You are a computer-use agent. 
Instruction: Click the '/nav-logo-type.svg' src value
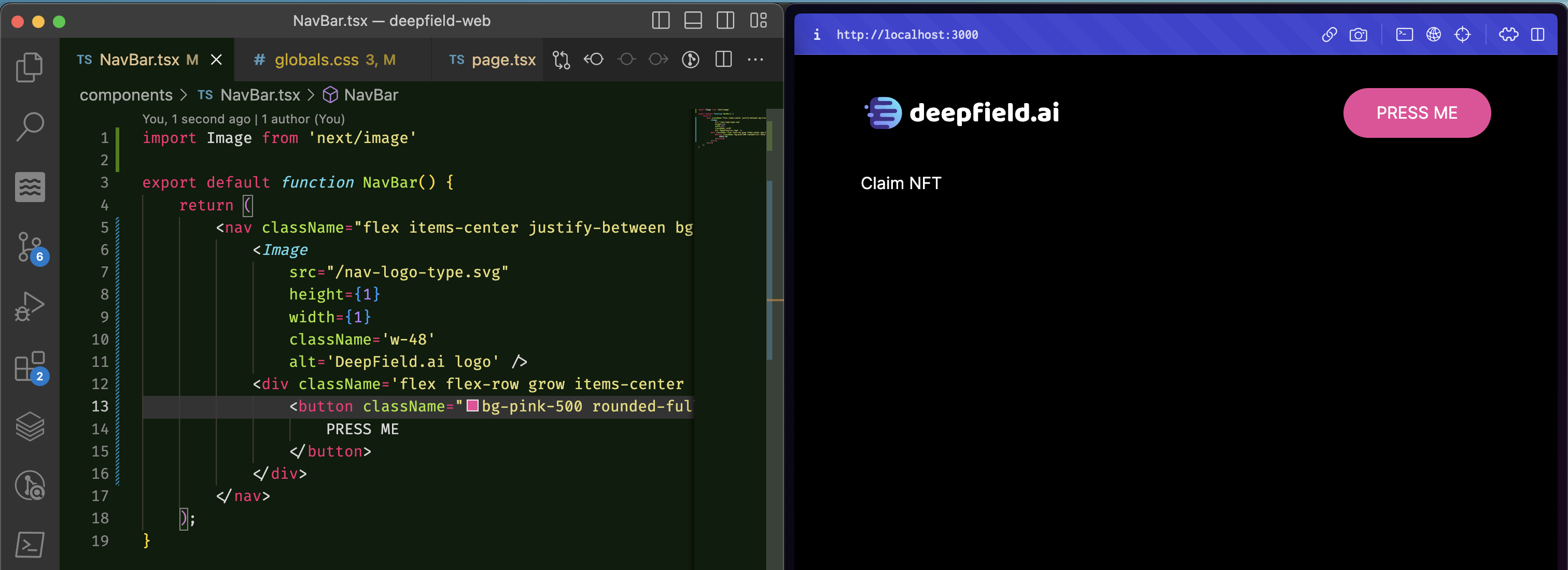pyautogui.click(x=417, y=272)
